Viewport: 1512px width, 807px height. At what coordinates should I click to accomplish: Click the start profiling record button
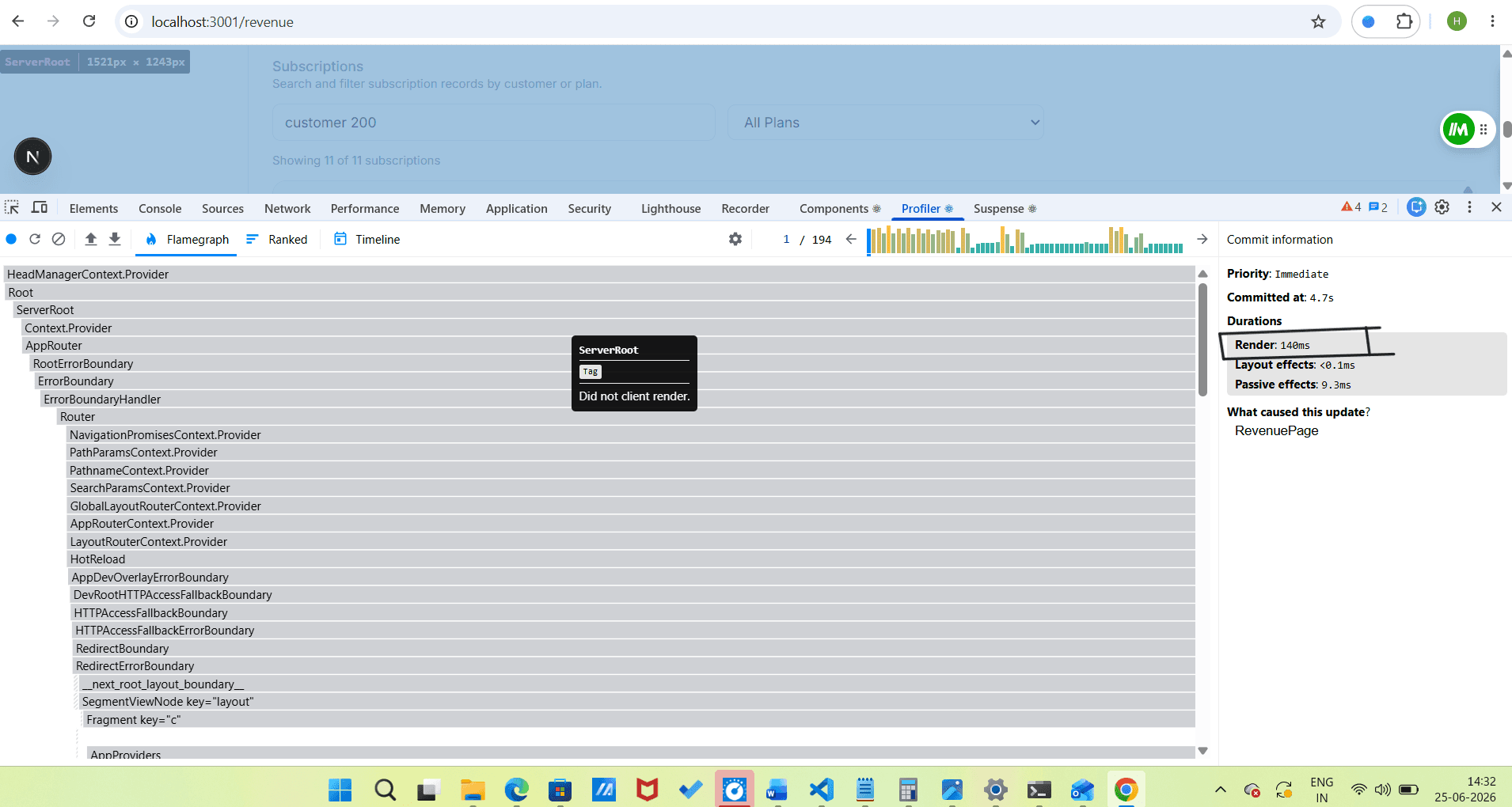11,239
